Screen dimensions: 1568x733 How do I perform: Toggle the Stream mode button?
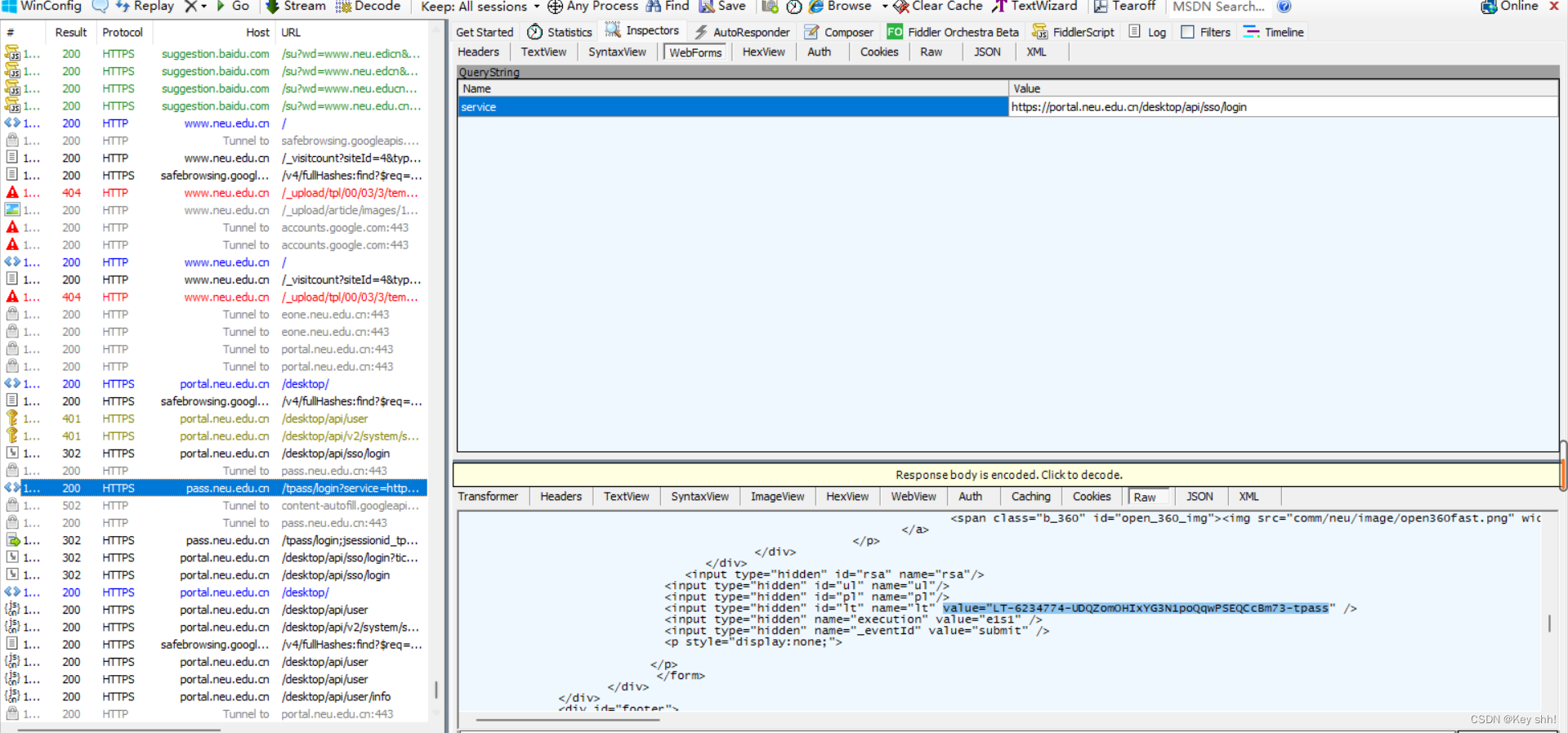296,7
